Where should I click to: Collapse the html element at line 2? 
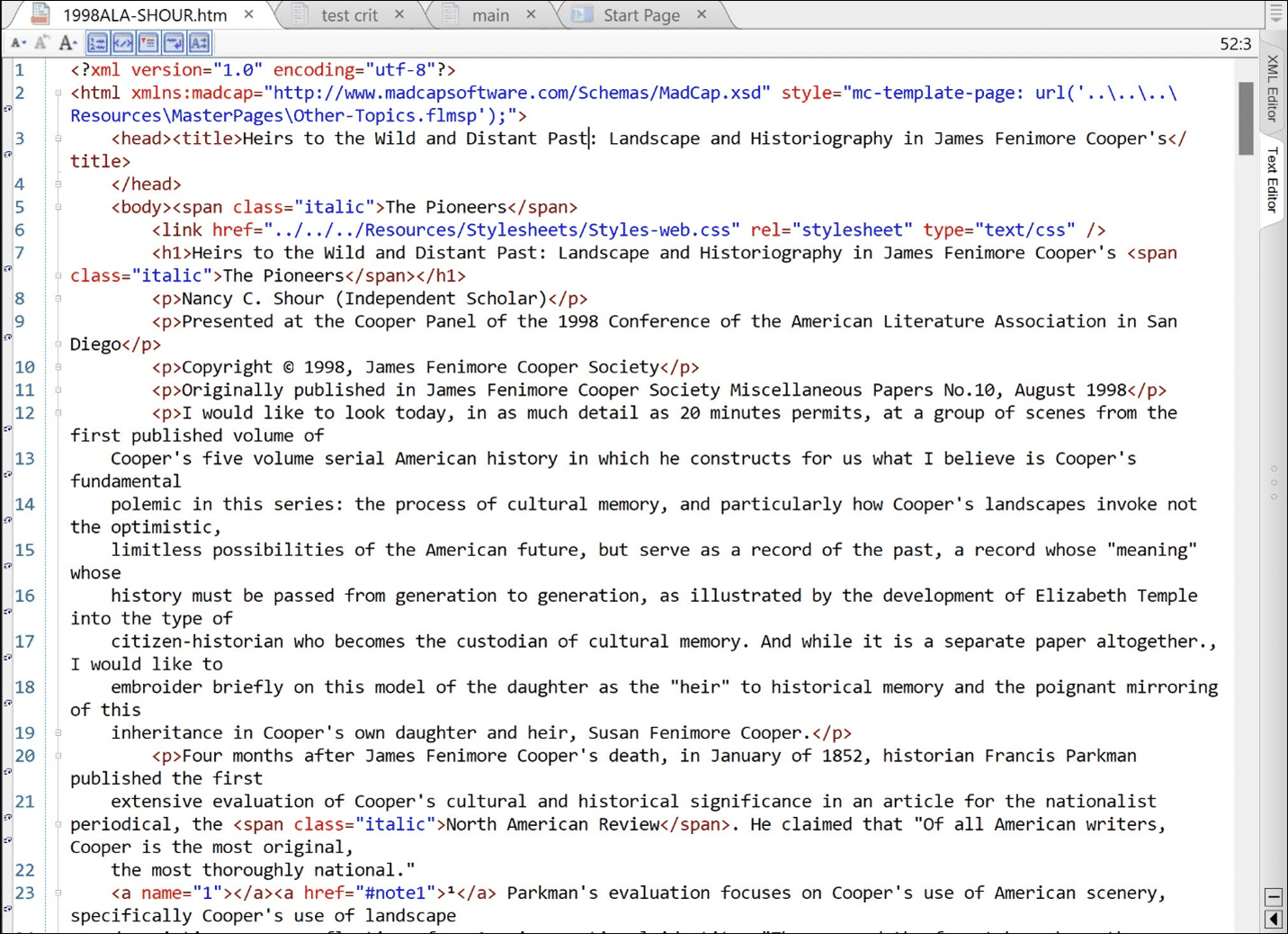pyautogui.click(x=58, y=93)
